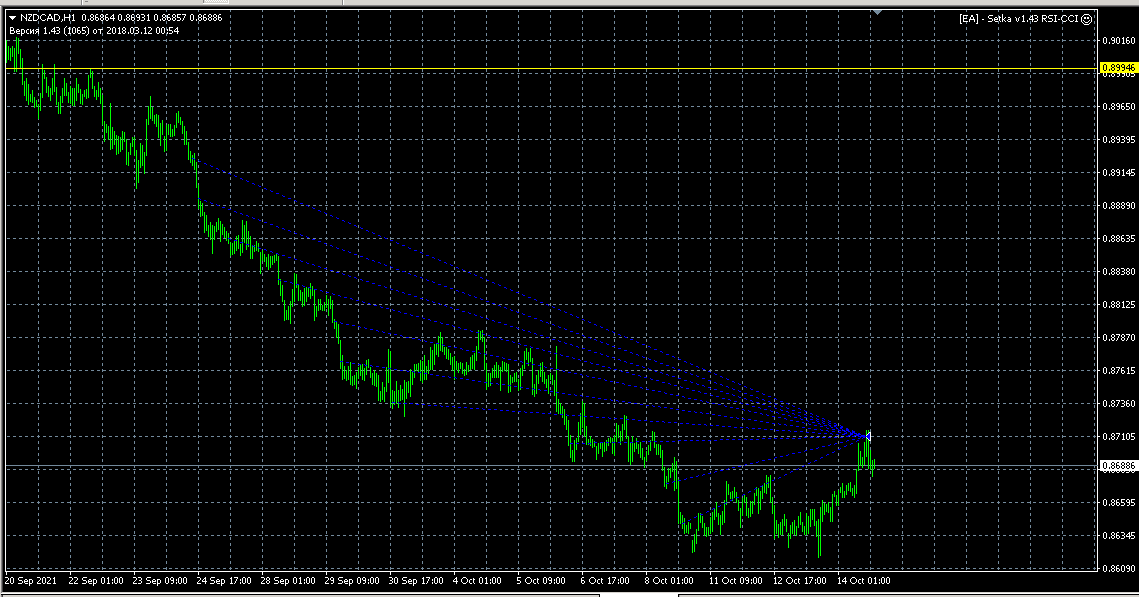1139x597 pixels.
Task: Click time axis label 24 Sep 17:00
Action: [224, 581]
